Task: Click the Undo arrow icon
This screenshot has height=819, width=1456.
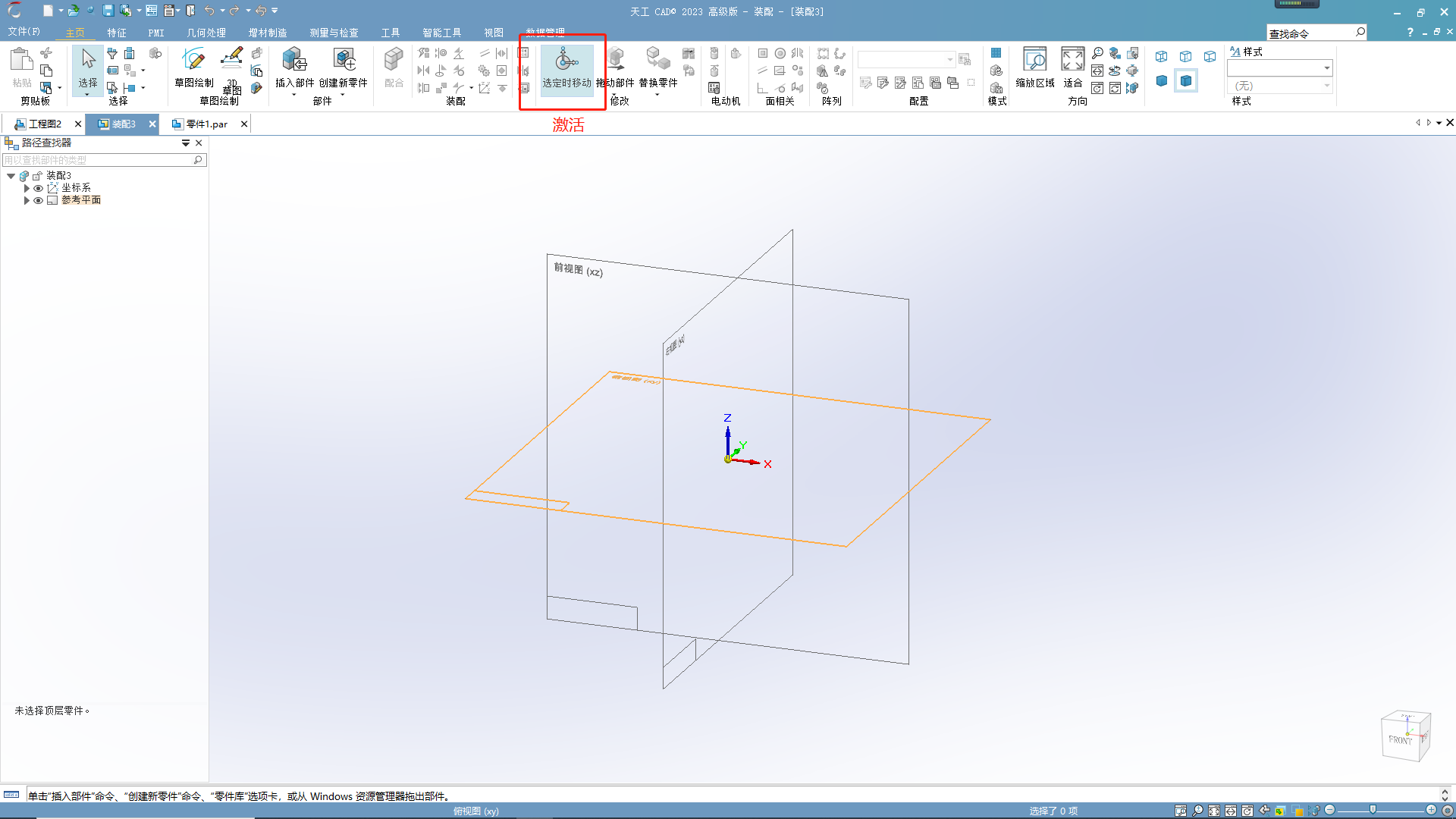Action: point(209,11)
